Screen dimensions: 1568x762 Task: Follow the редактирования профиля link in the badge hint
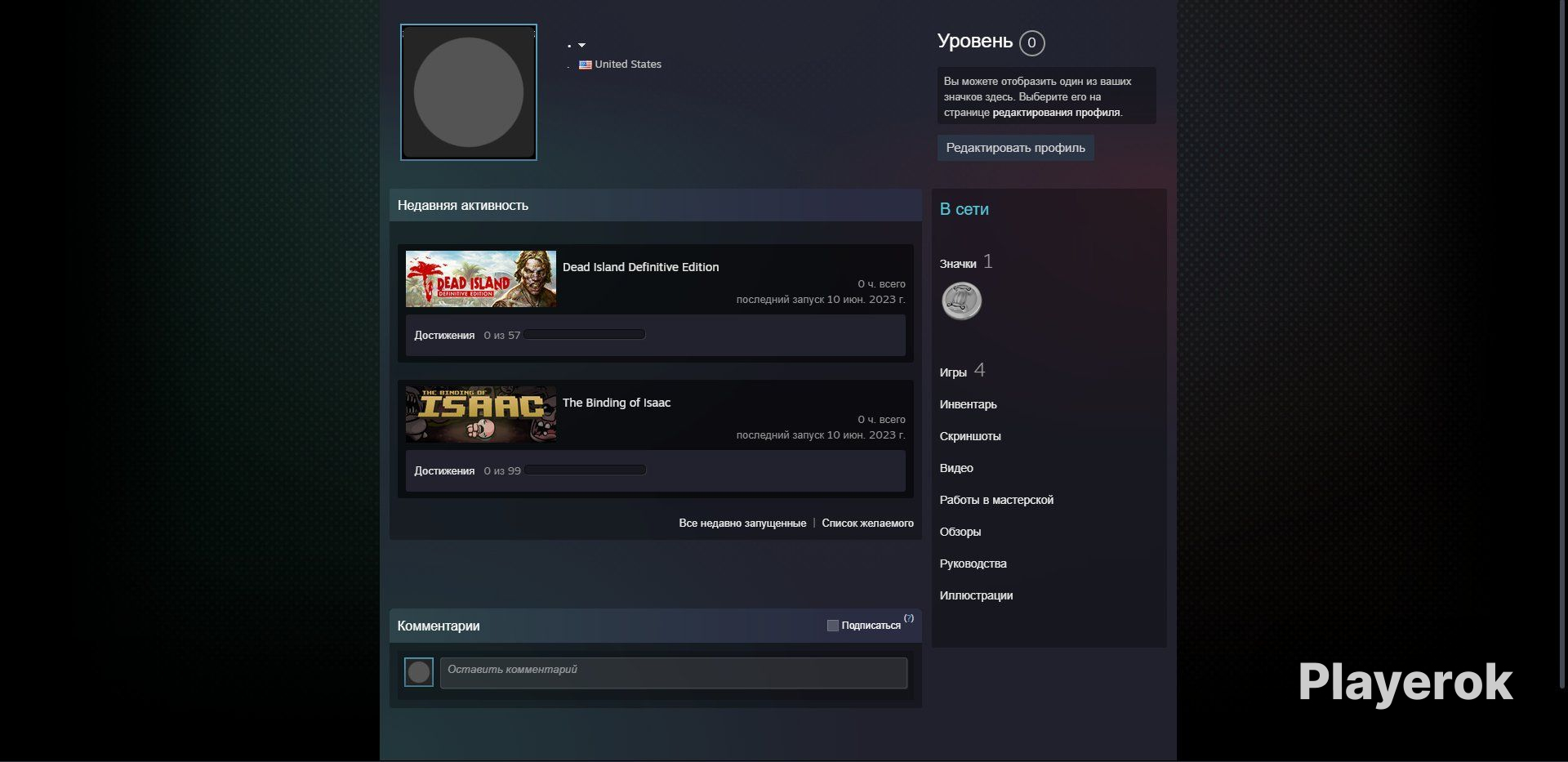coord(1056,113)
